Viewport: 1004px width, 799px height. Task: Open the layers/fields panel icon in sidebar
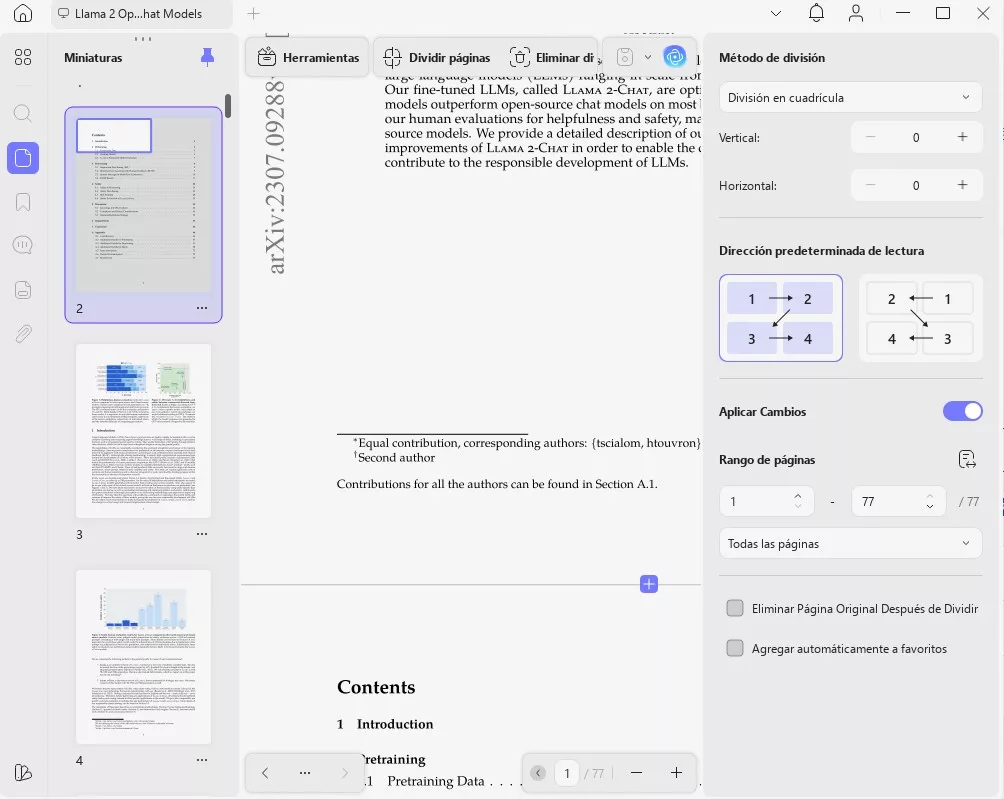point(22,290)
